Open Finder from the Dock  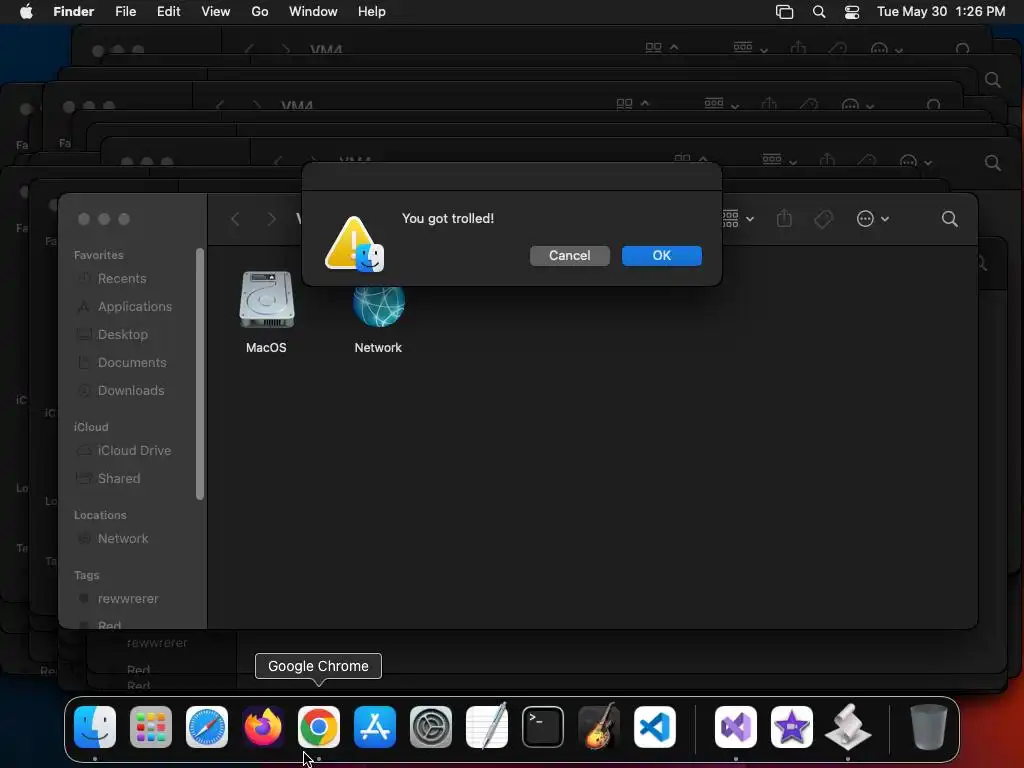click(95, 727)
